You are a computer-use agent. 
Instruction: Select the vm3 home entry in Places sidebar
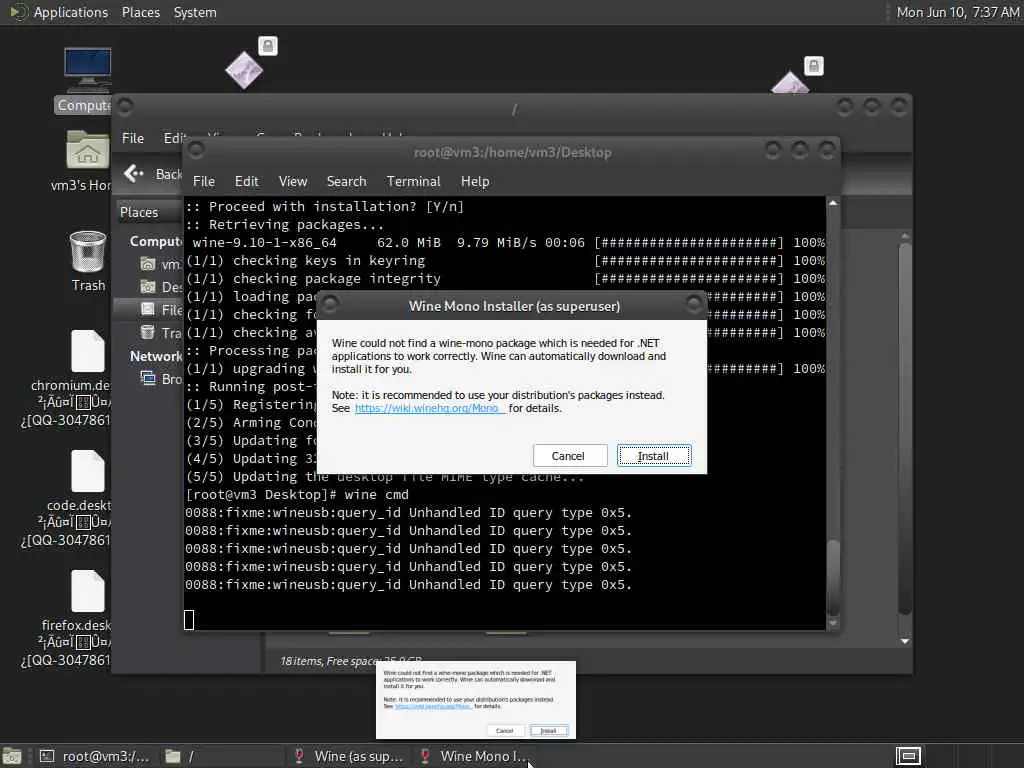tap(160, 264)
